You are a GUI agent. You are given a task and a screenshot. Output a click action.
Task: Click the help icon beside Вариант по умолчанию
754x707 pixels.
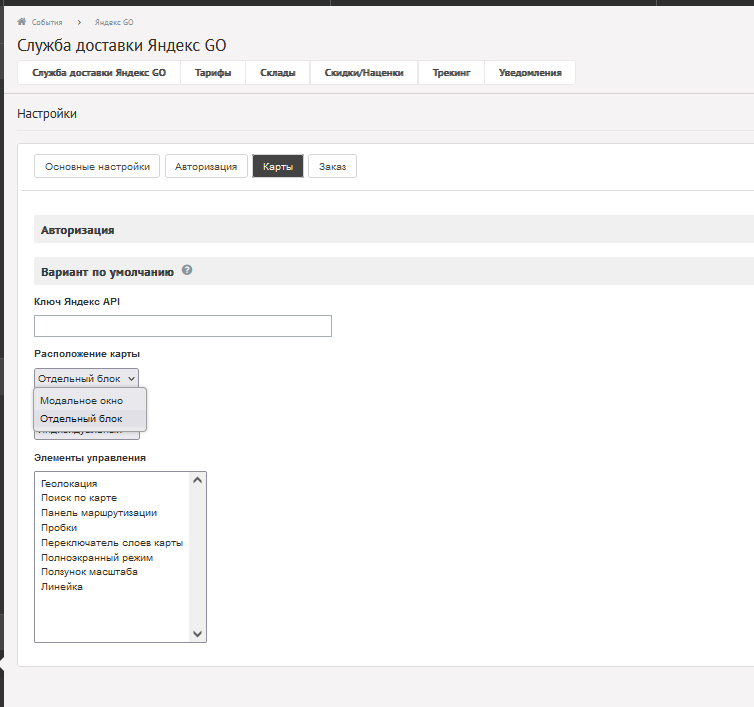187,270
